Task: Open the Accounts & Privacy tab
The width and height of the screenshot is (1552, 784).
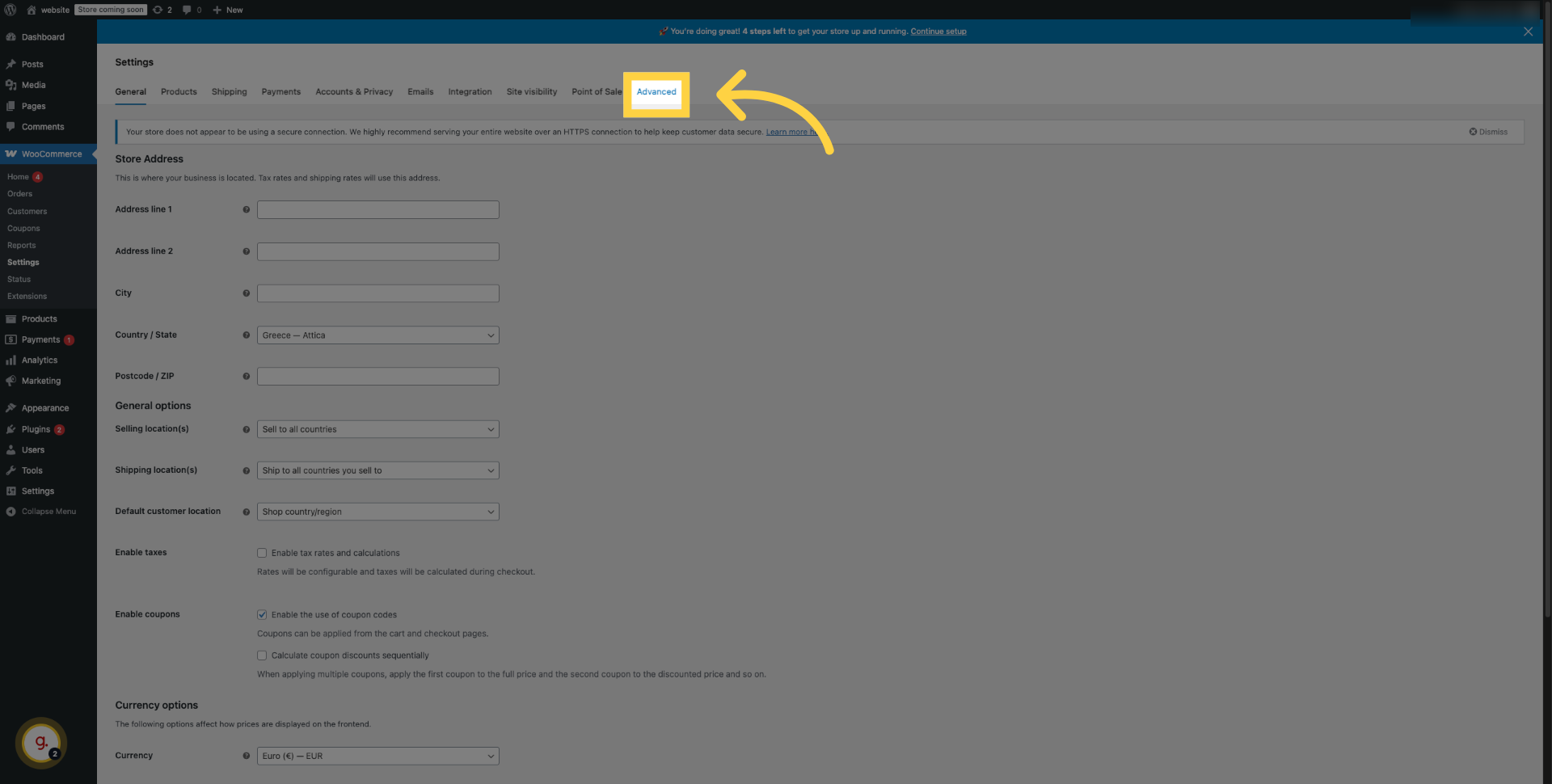Action: 354,92
